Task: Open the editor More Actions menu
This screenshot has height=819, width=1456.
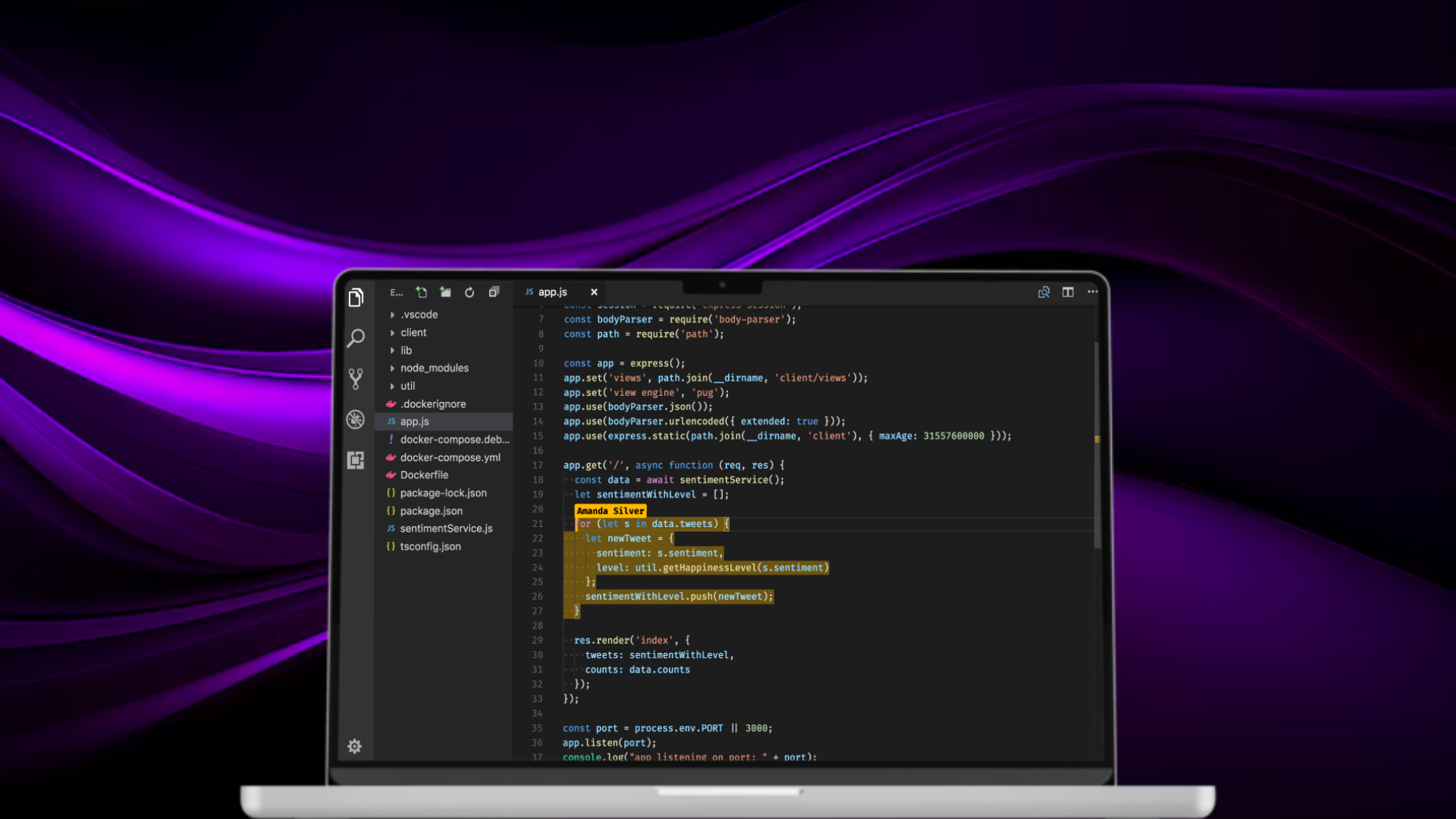Action: [1092, 292]
